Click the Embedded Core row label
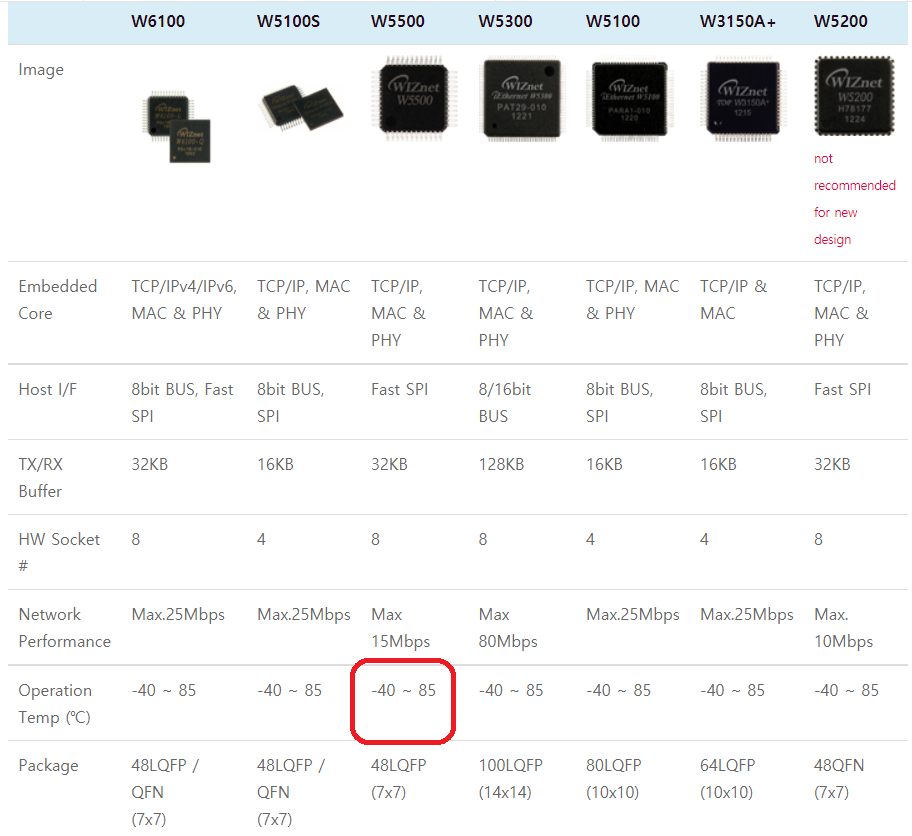Screen dimensions: 912x836 point(58,300)
